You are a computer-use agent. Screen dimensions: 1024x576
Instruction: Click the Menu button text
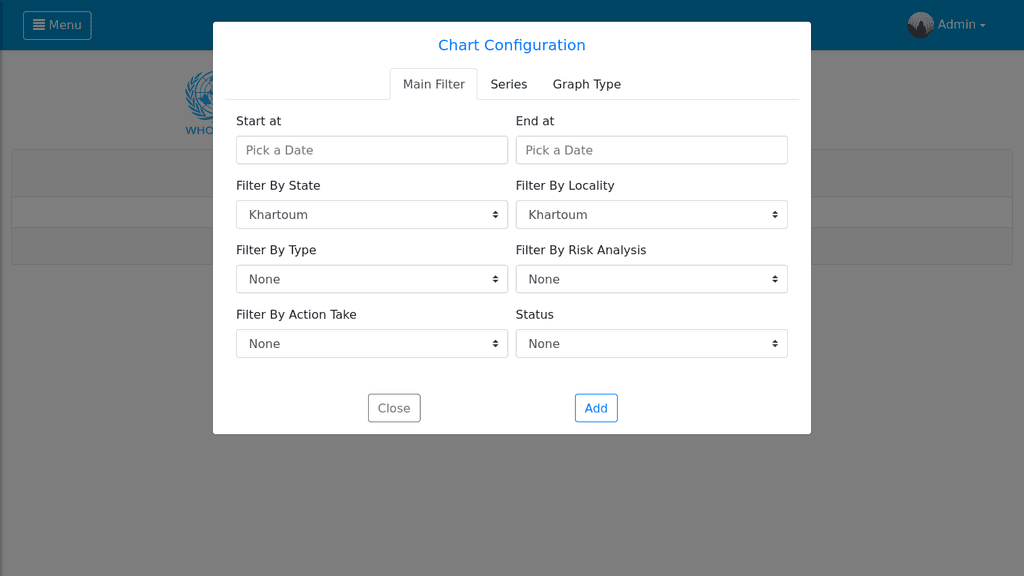tap(65, 25)
